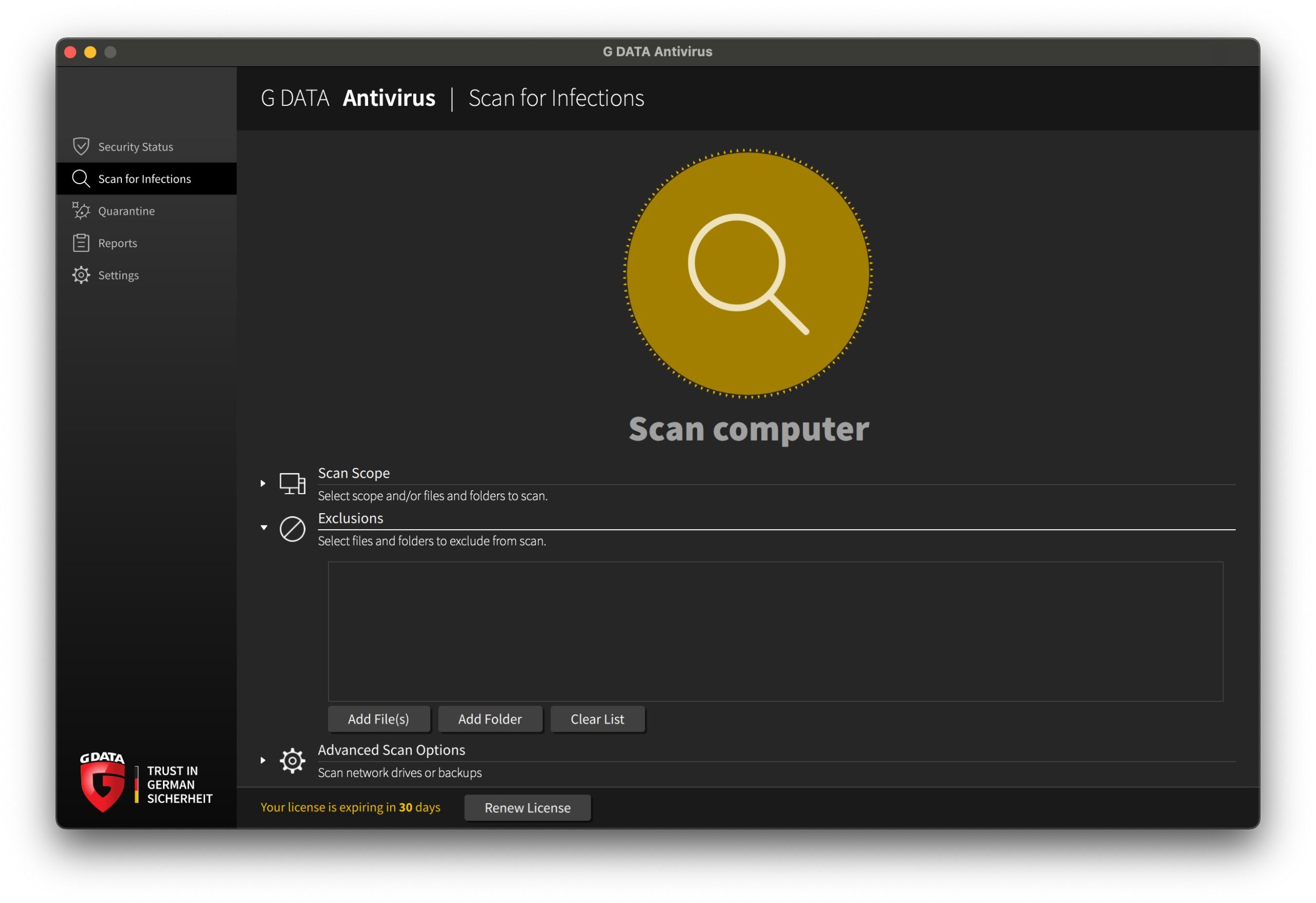Click the license expiring in 30 days notice

click(x=351, y=807)
